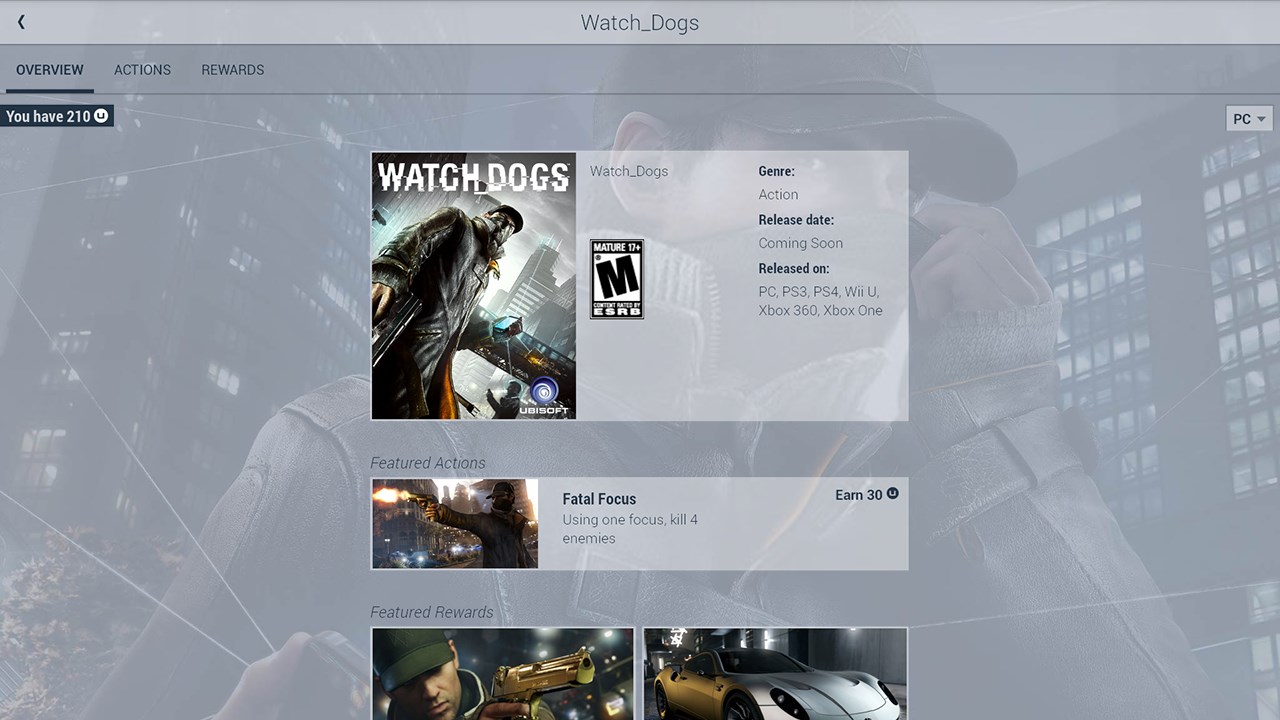Screen dimensions: 1280x720
Task: Open the Actions tab
Action: [x=142, y=70]
